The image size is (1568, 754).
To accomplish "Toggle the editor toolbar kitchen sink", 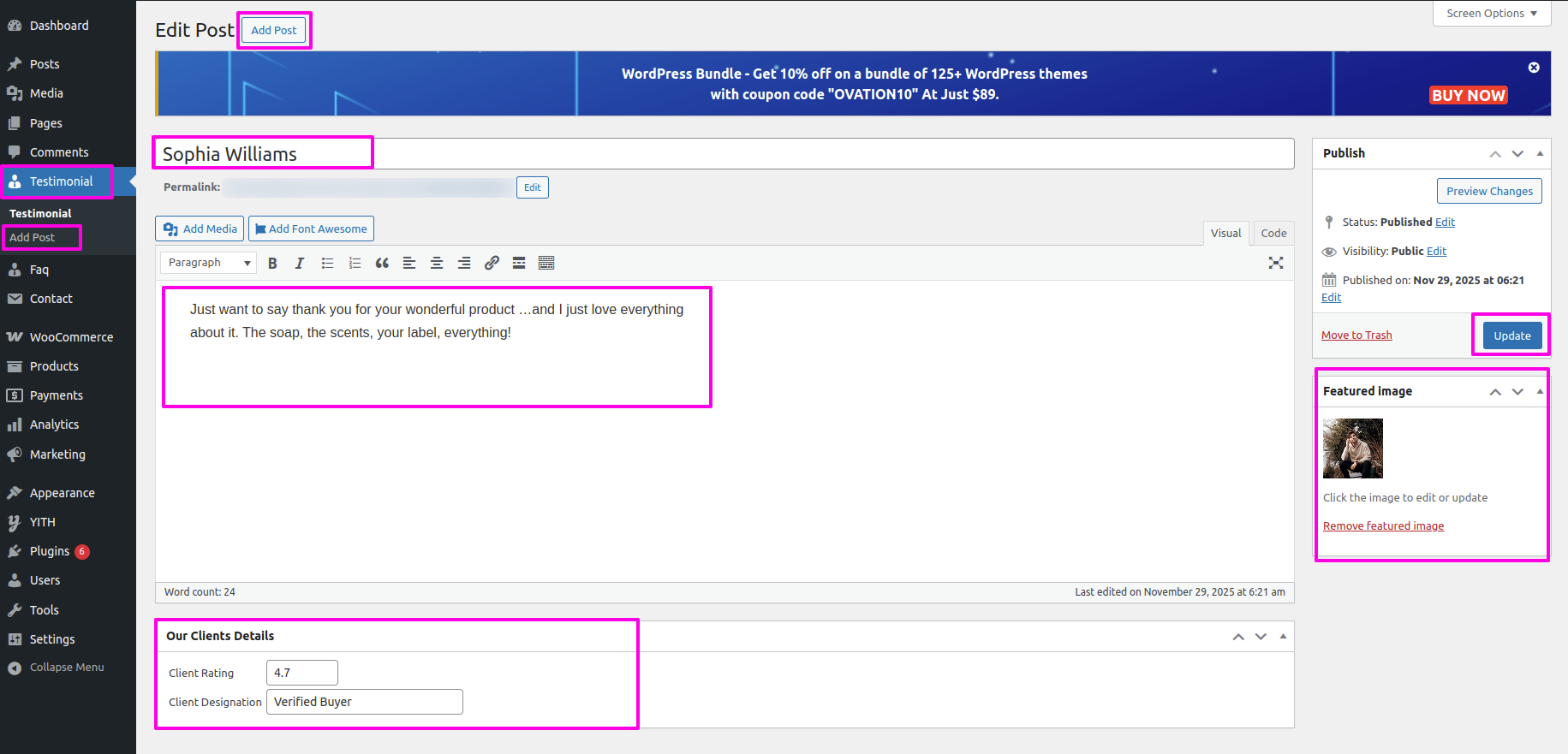I will pyautogui.click(x=546, y=264).
